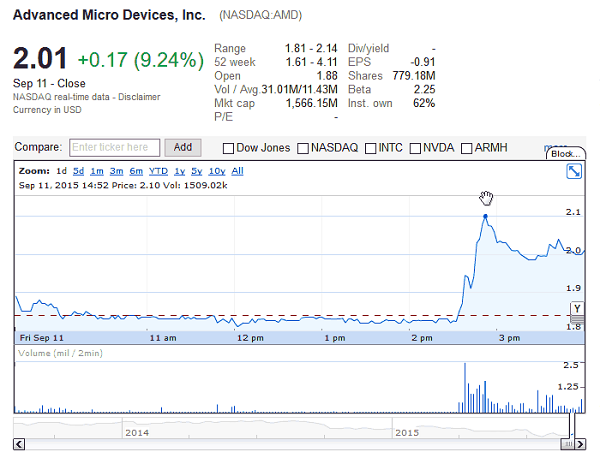
Task: Expand the chart to full screen
Action: 575,172
